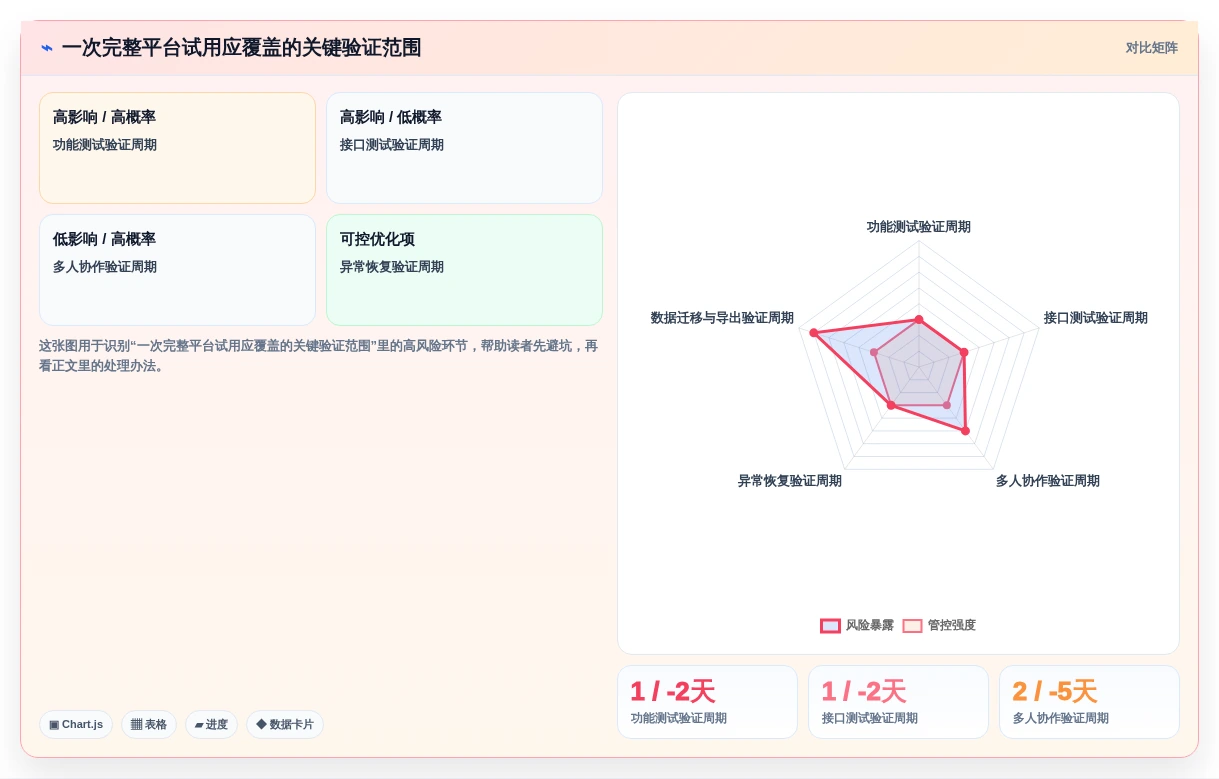Click the description paragraph starting 这张图用于识别
Image resolution: width=1219 pixels, height=779 pixels.
coord(318,355)
